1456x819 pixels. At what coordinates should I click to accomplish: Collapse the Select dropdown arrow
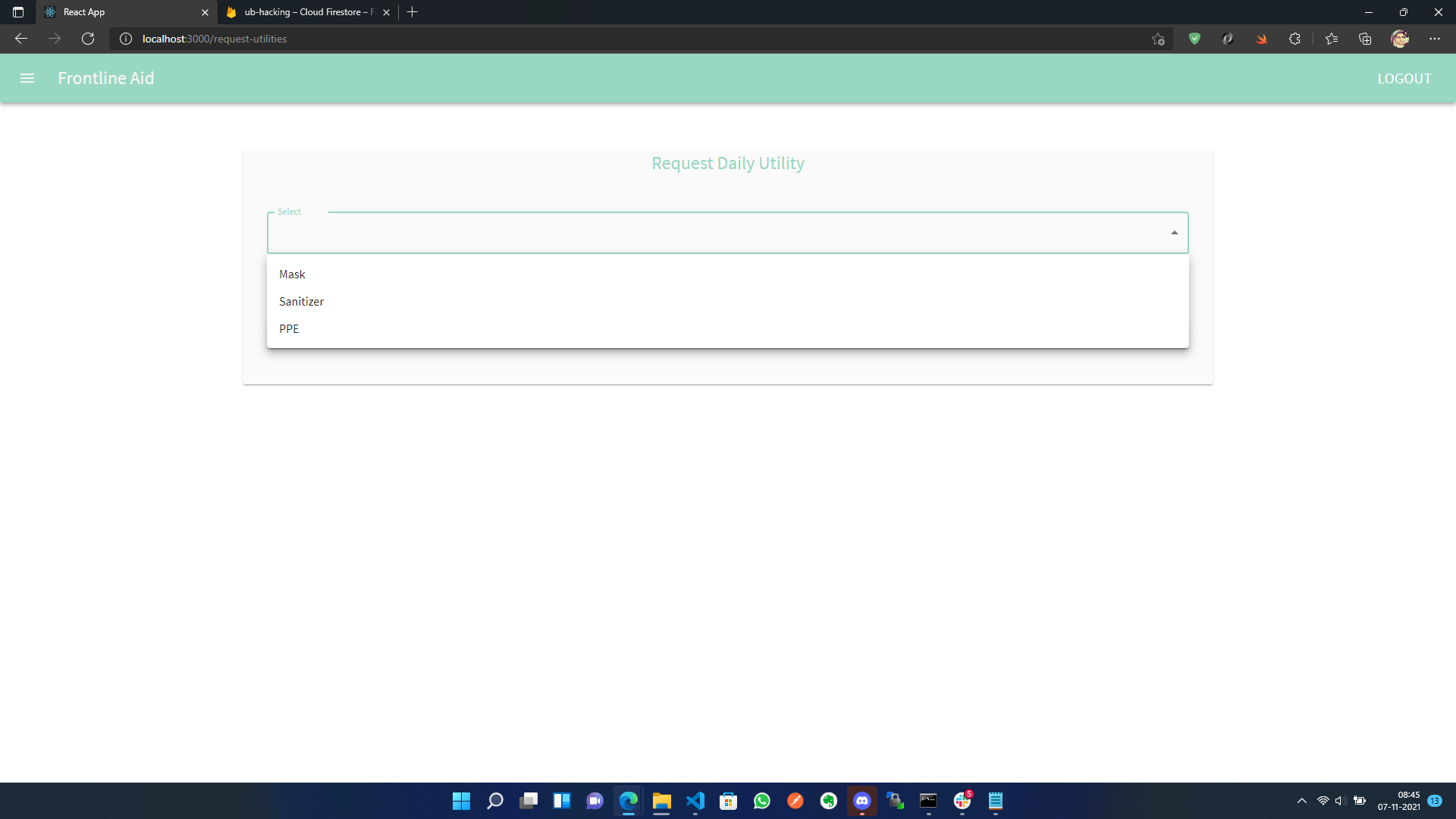(x=1174, y=233)
